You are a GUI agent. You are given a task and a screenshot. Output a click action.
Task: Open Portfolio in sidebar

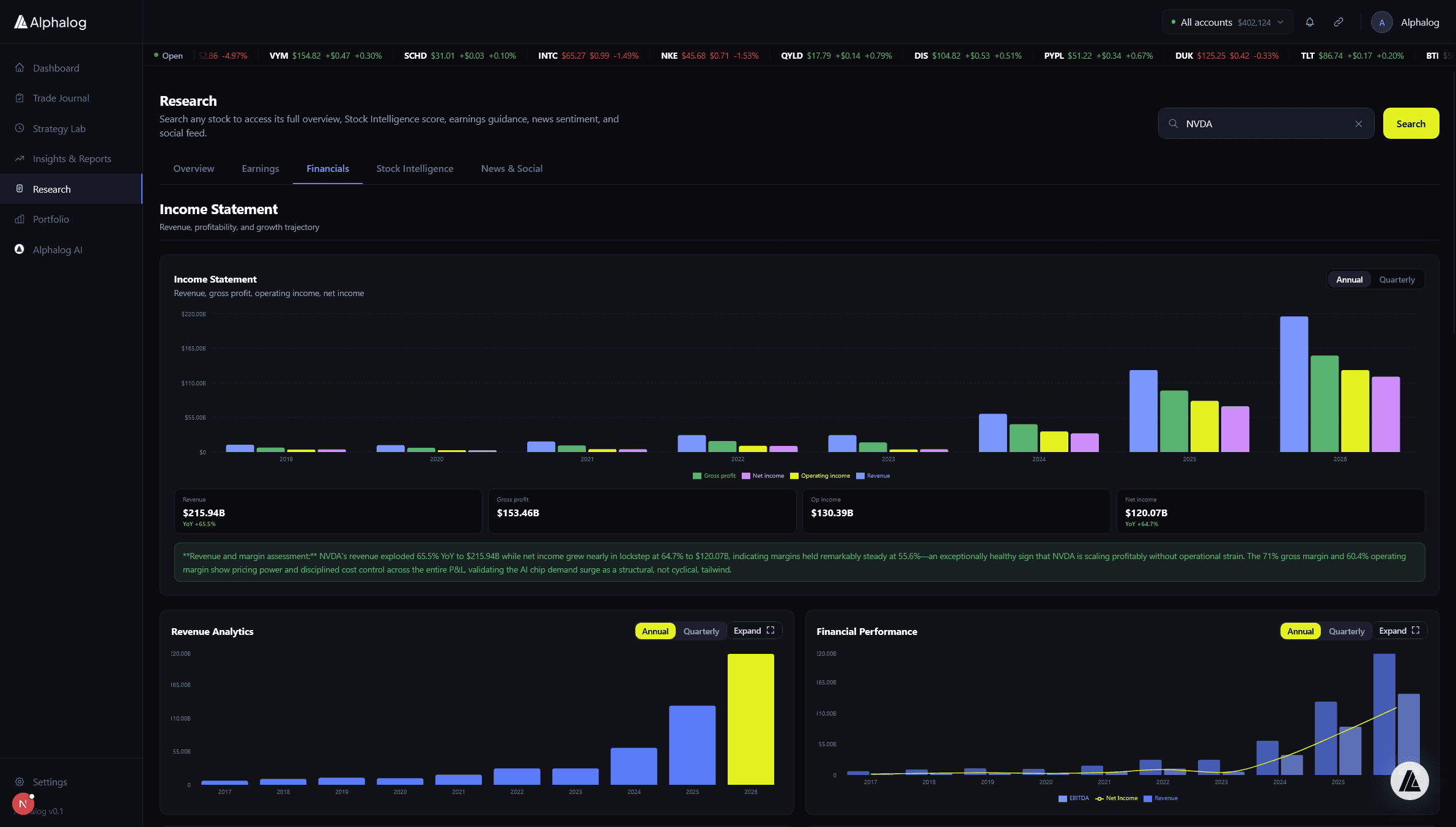71,219
